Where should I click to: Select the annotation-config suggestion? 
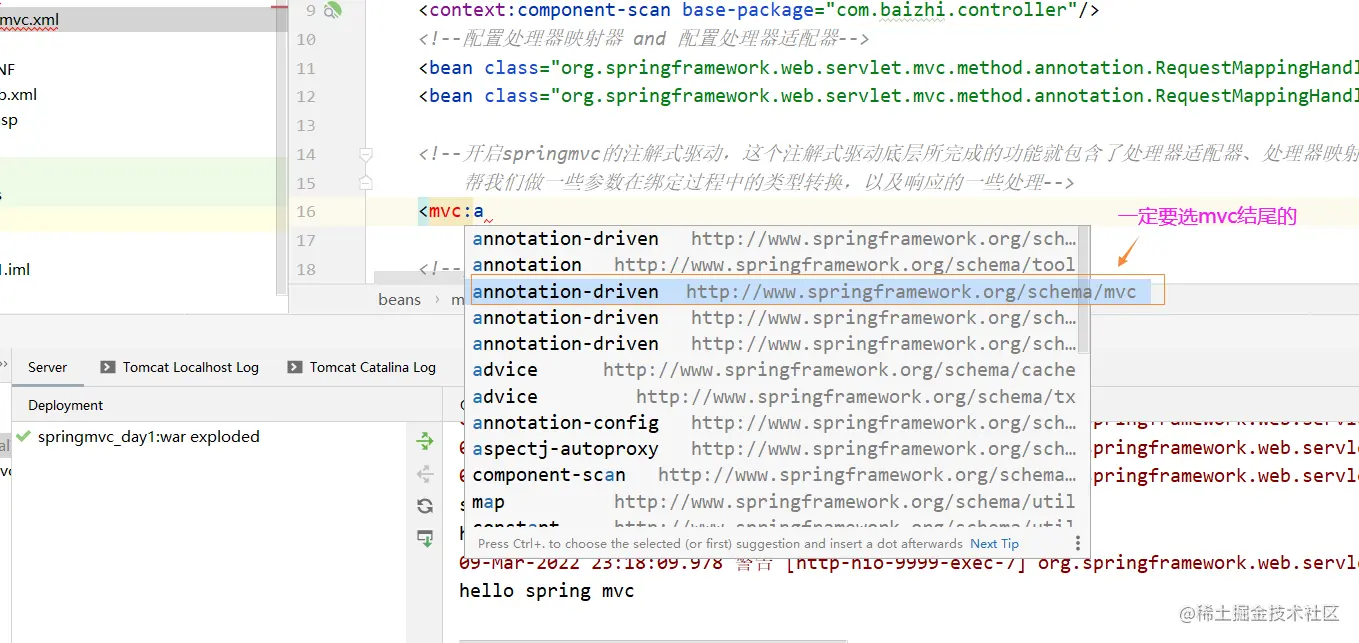(x=775, y=423)
